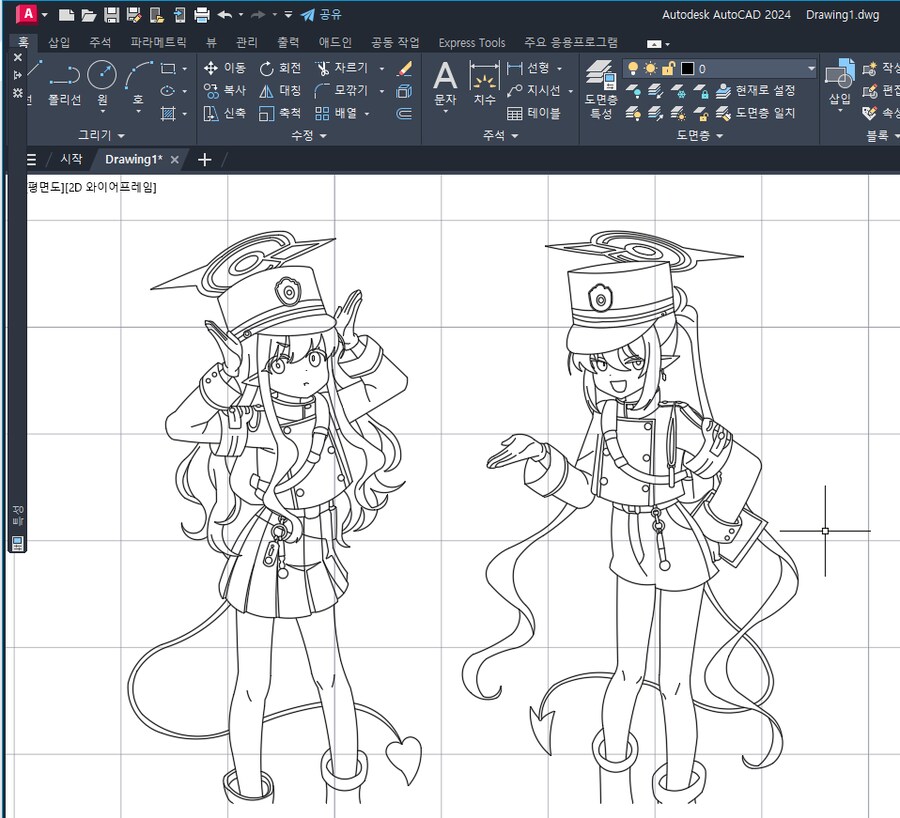The width and height of the screenshot is (900, 818).
Task: Open Layer Properties (도면층 특성) manager
Action: coord(601,89)
